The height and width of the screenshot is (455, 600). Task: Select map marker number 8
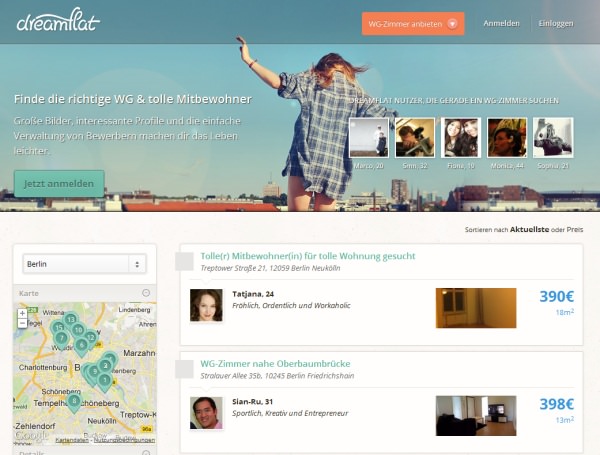pos(74,401)
